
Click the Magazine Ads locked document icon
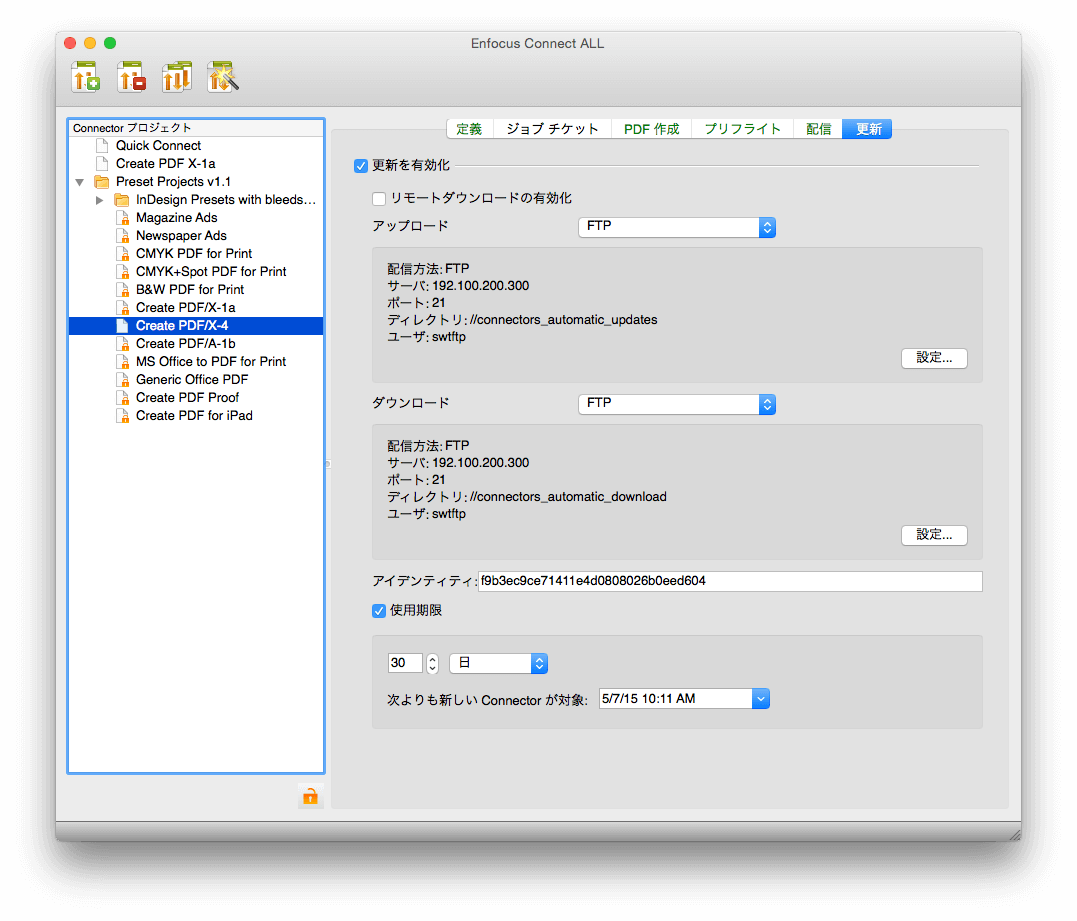coord(123,218)
